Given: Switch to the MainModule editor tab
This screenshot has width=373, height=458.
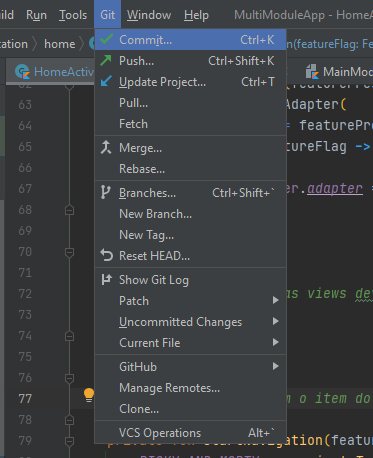Looking at the screenshot, I should 338,72.
